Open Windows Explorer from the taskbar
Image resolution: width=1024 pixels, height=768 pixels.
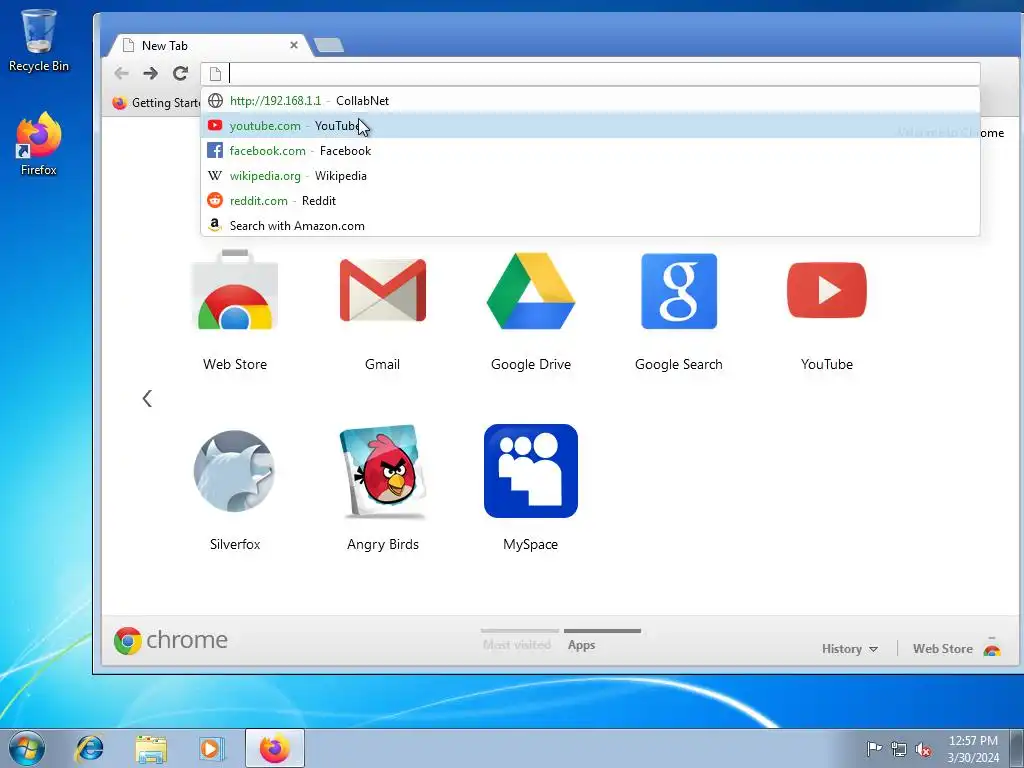pyautogui.click(x=150, y=748)
